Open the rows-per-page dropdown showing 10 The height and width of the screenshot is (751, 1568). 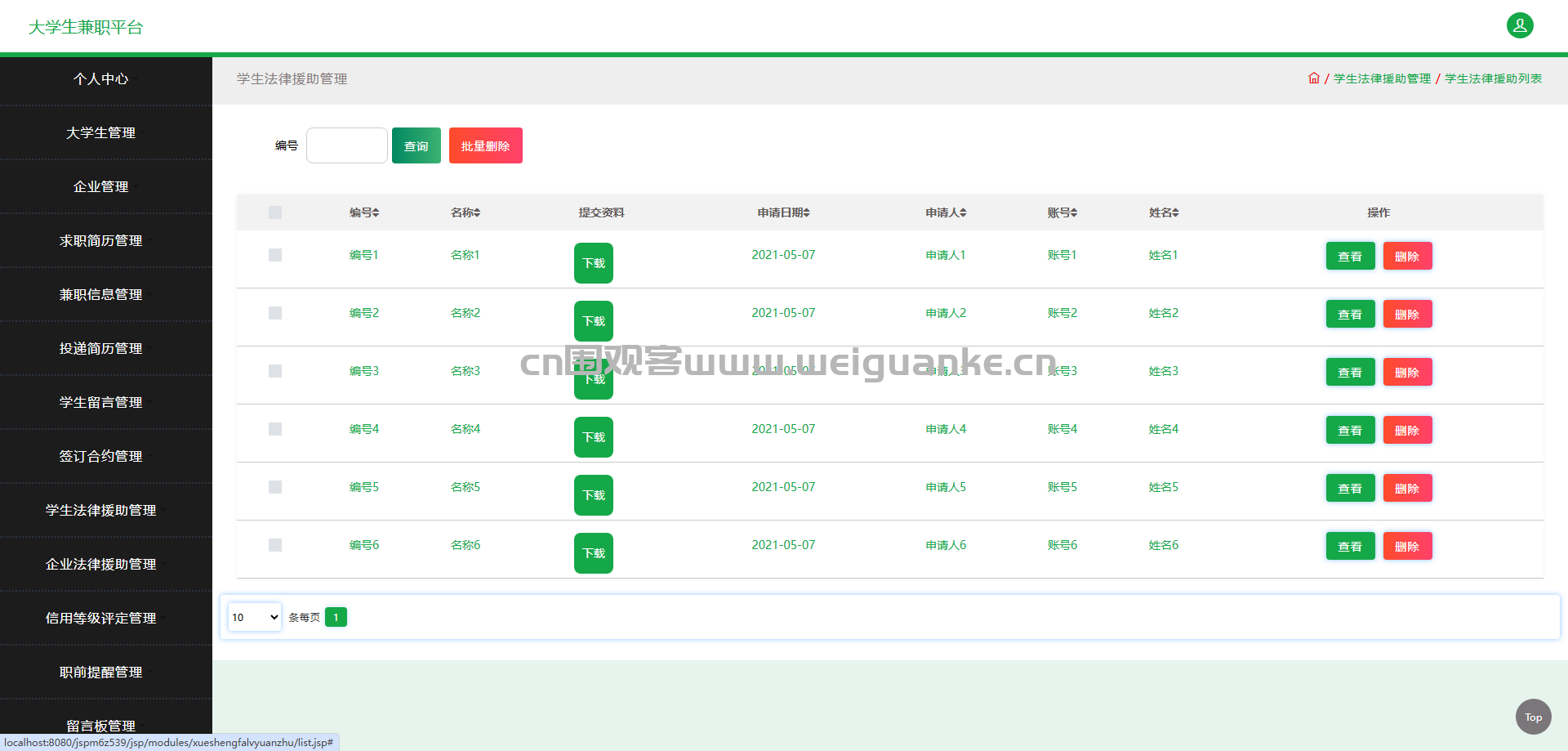(x=255, y=617)
